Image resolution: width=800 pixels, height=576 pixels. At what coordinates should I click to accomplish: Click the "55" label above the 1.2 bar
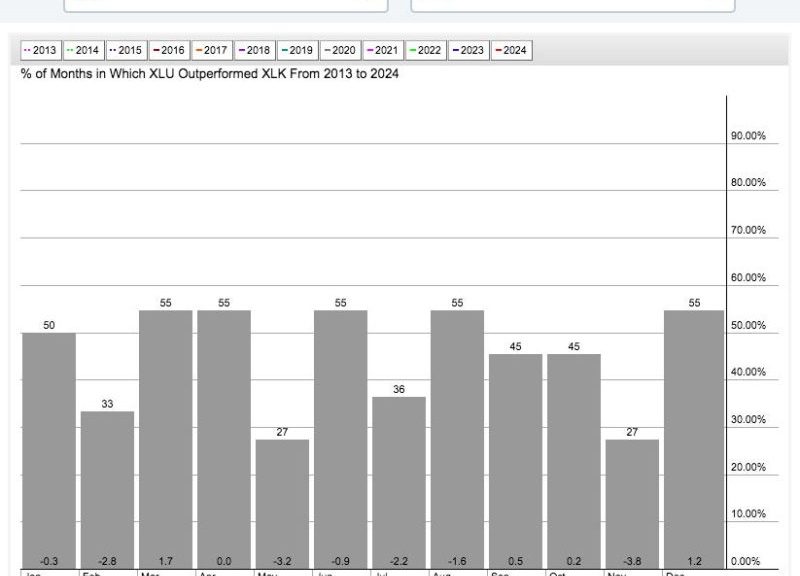coord(694,303)
